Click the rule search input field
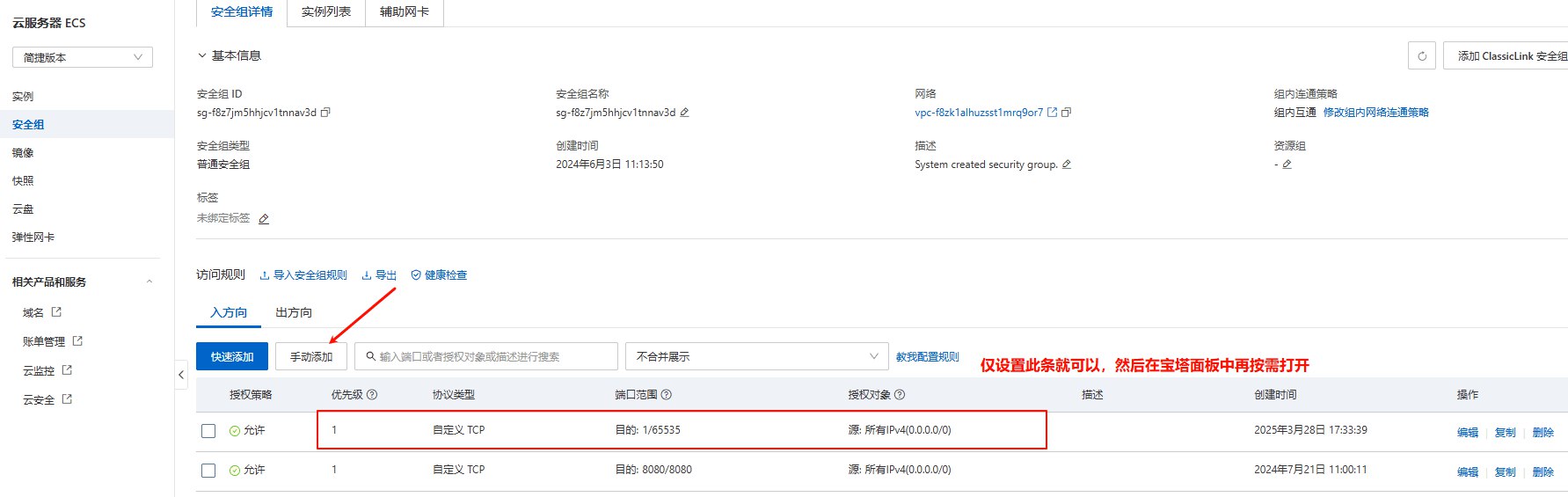 point(492,356)
